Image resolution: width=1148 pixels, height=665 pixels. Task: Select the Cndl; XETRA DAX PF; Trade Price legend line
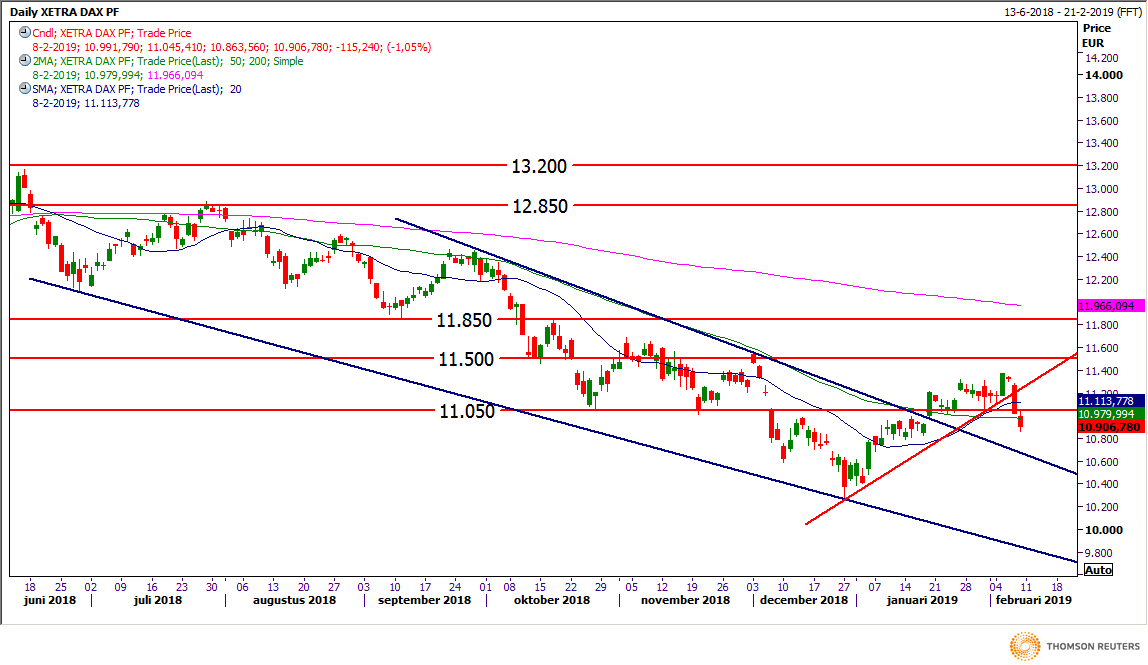(111, 33)
